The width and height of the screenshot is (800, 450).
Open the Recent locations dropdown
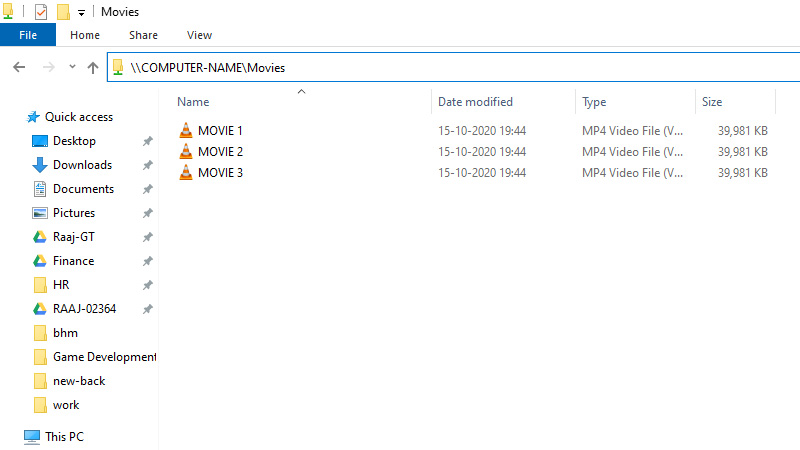coord(72,67)
